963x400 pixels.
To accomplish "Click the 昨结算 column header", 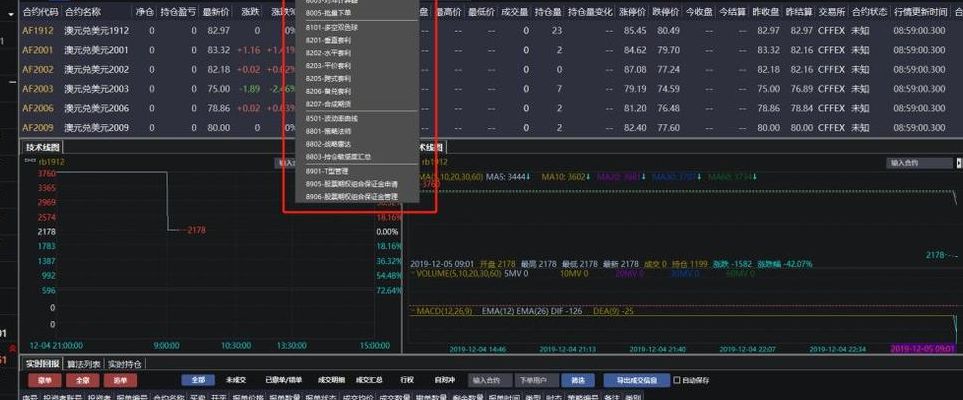I will (801, 12).
